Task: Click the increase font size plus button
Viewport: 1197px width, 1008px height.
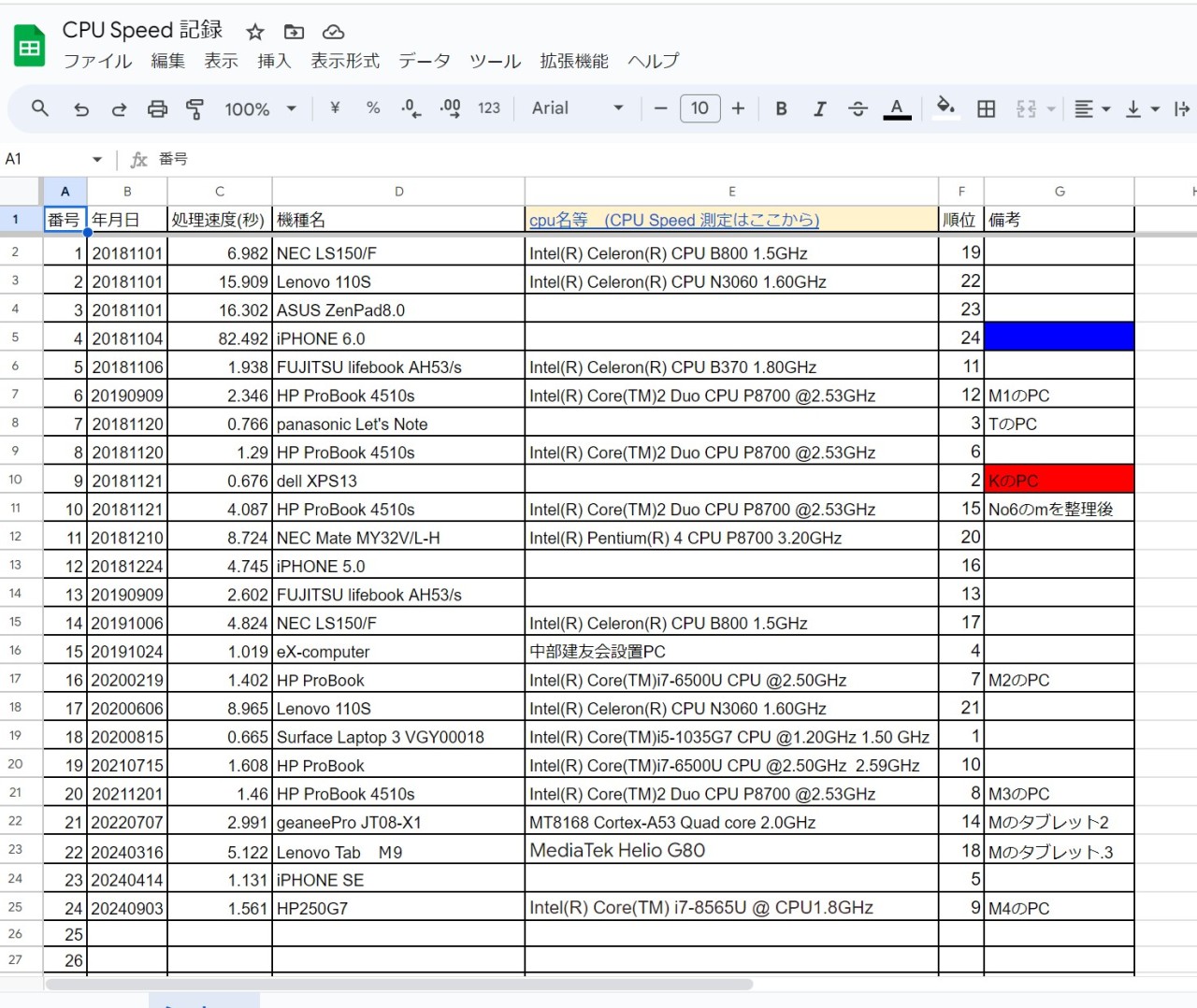Action: click(x=738, y=108)
